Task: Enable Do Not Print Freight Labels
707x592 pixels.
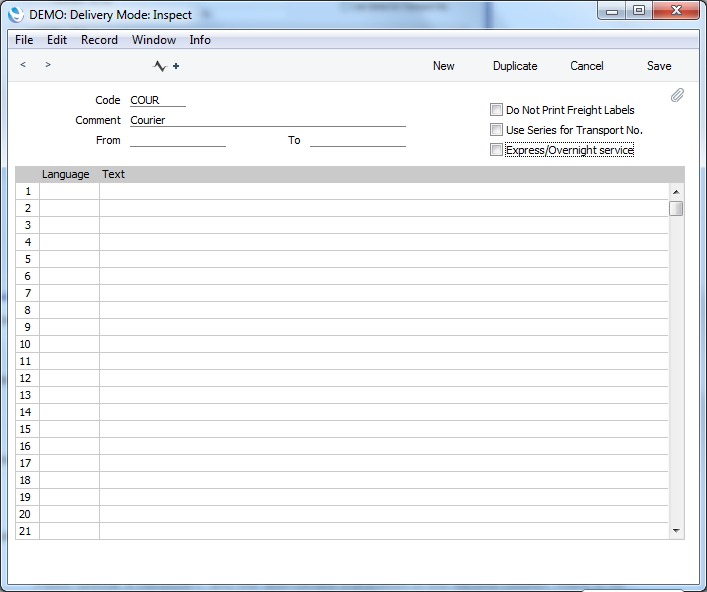Action: 496,110
